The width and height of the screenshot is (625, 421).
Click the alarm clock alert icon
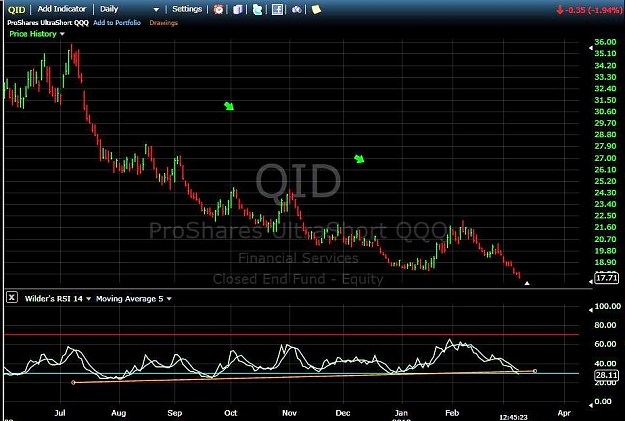point(218,9)
